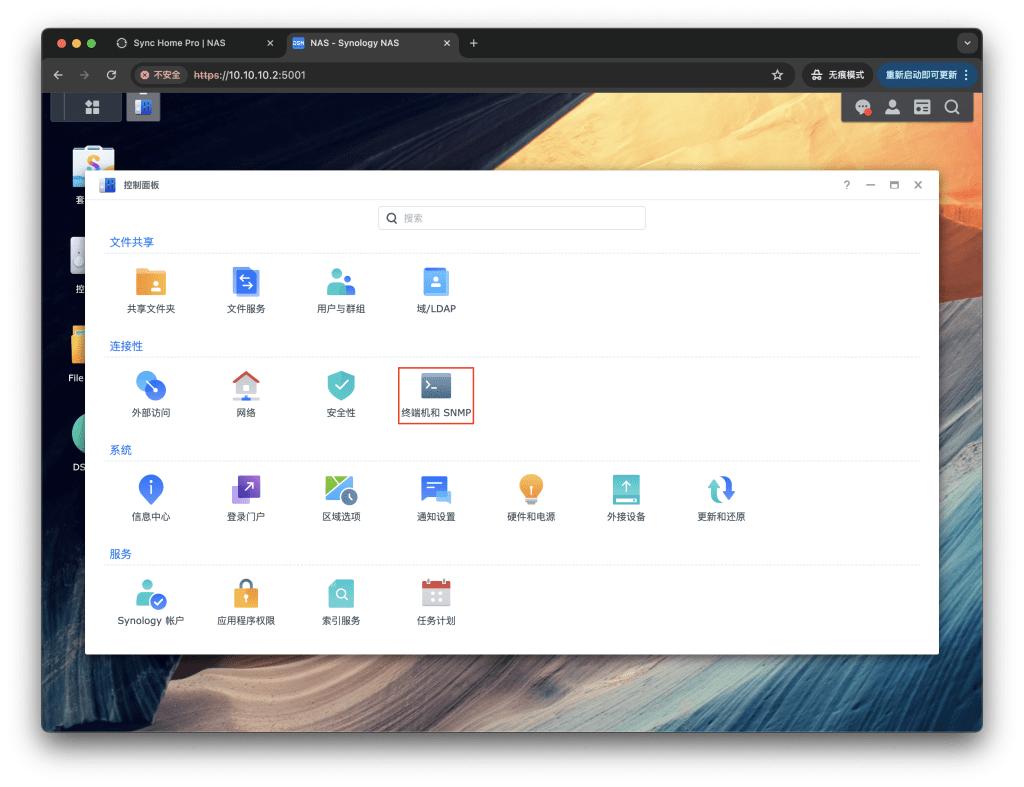1024x787 pixels.
Task: Minimize the 控制面板 window
Action: coord(870,185)
